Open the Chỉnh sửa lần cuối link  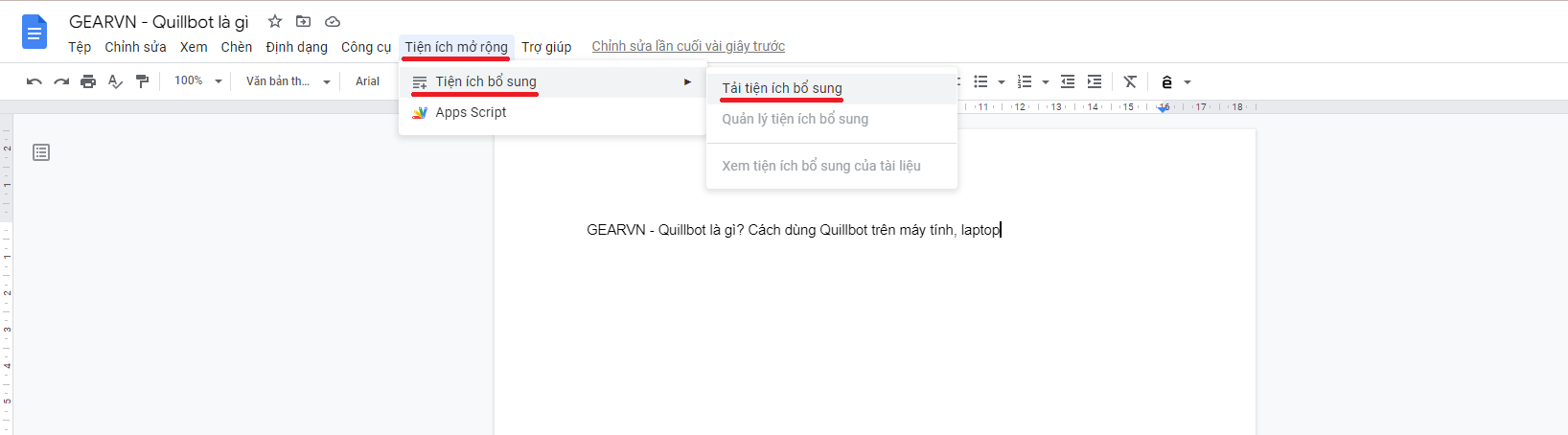(688, 46)
